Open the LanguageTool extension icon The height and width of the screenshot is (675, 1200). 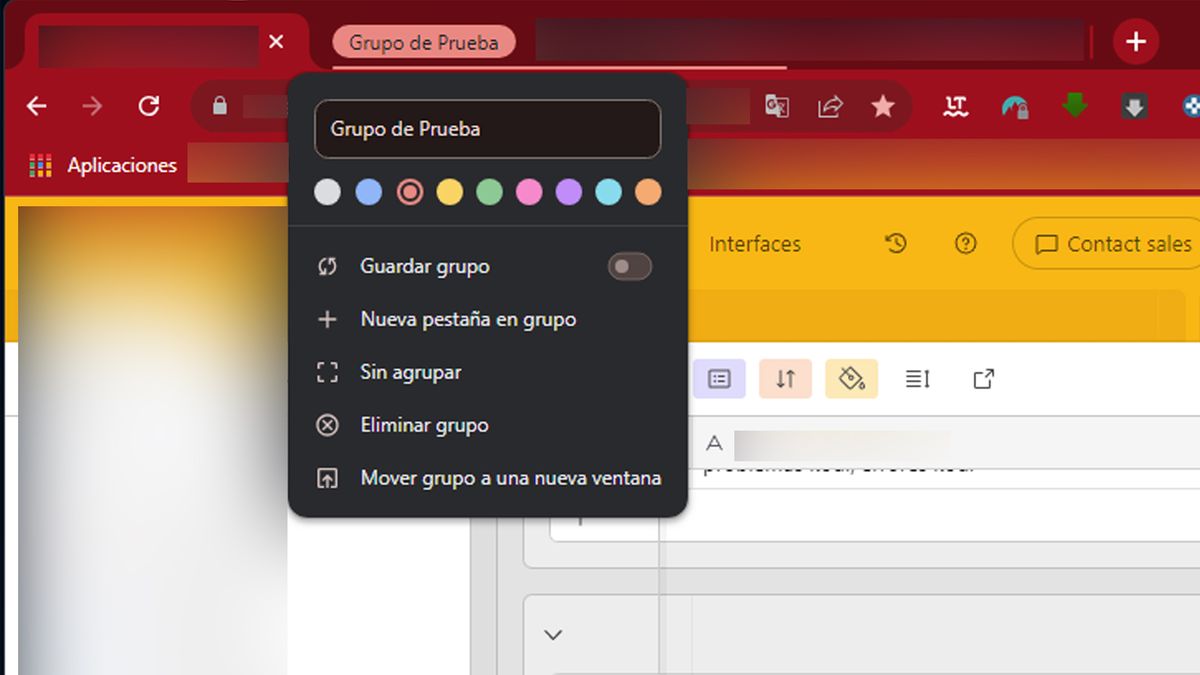point(955,106)
